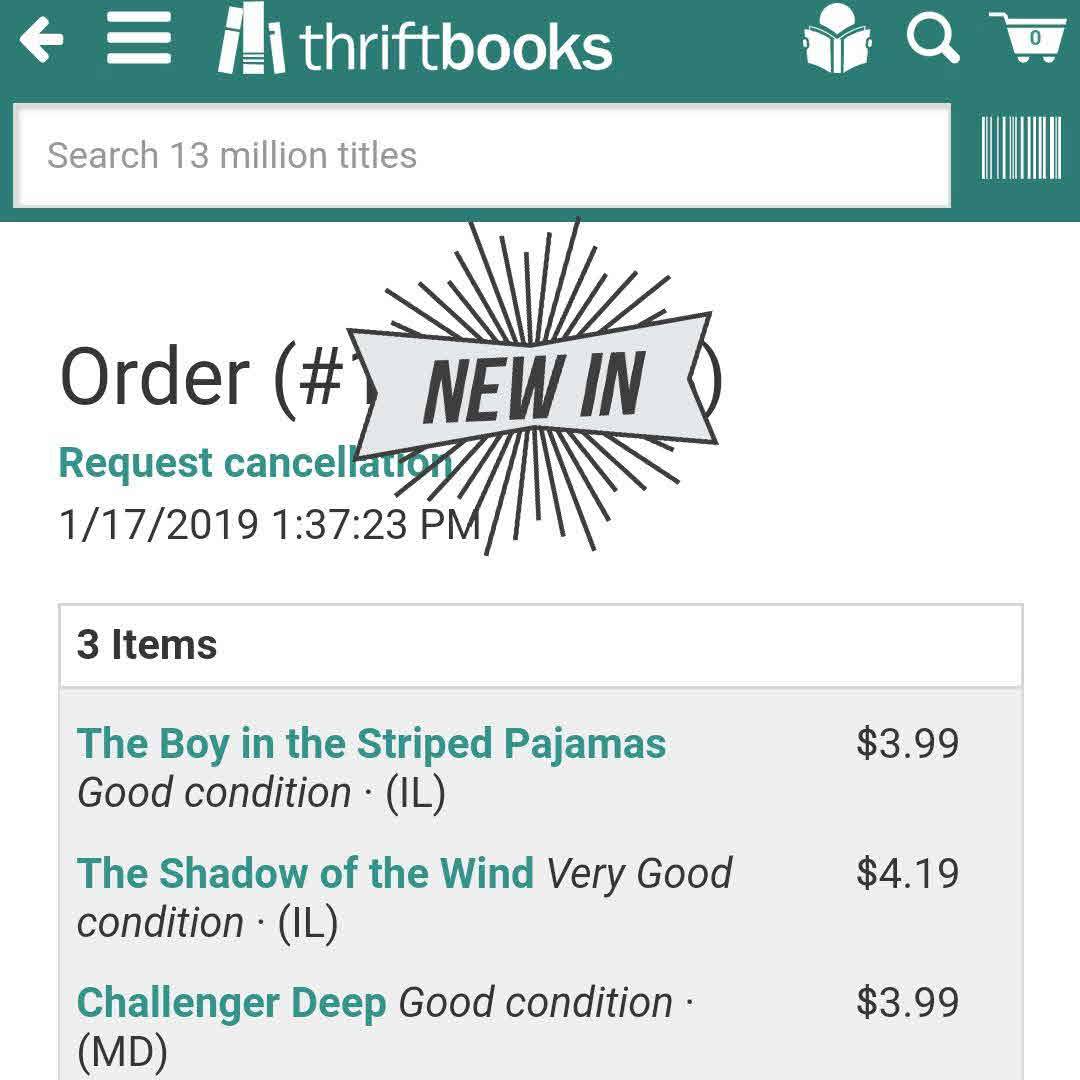1080x1080 pixels.
Task: Scan a barcode with the barcode icon
Action: pyautogui.click(x=1021, y=148)
